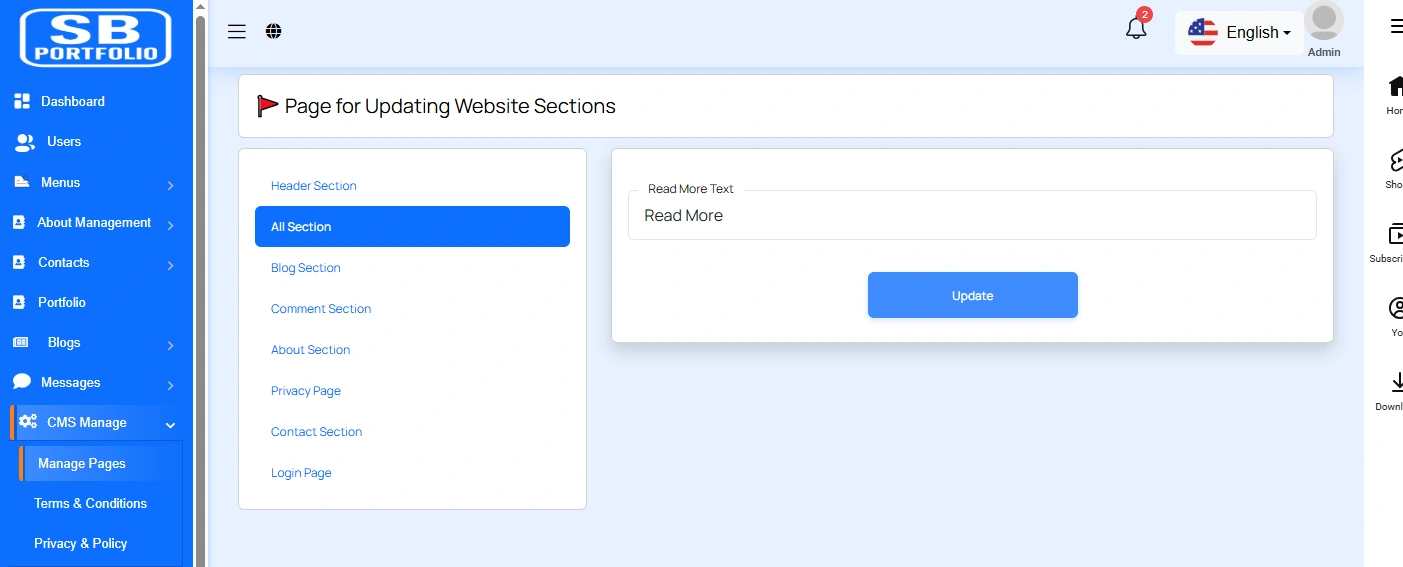Screen dimensions: 1403x567
Task: Click the Messages chat bubble icon
Action: 22,382
